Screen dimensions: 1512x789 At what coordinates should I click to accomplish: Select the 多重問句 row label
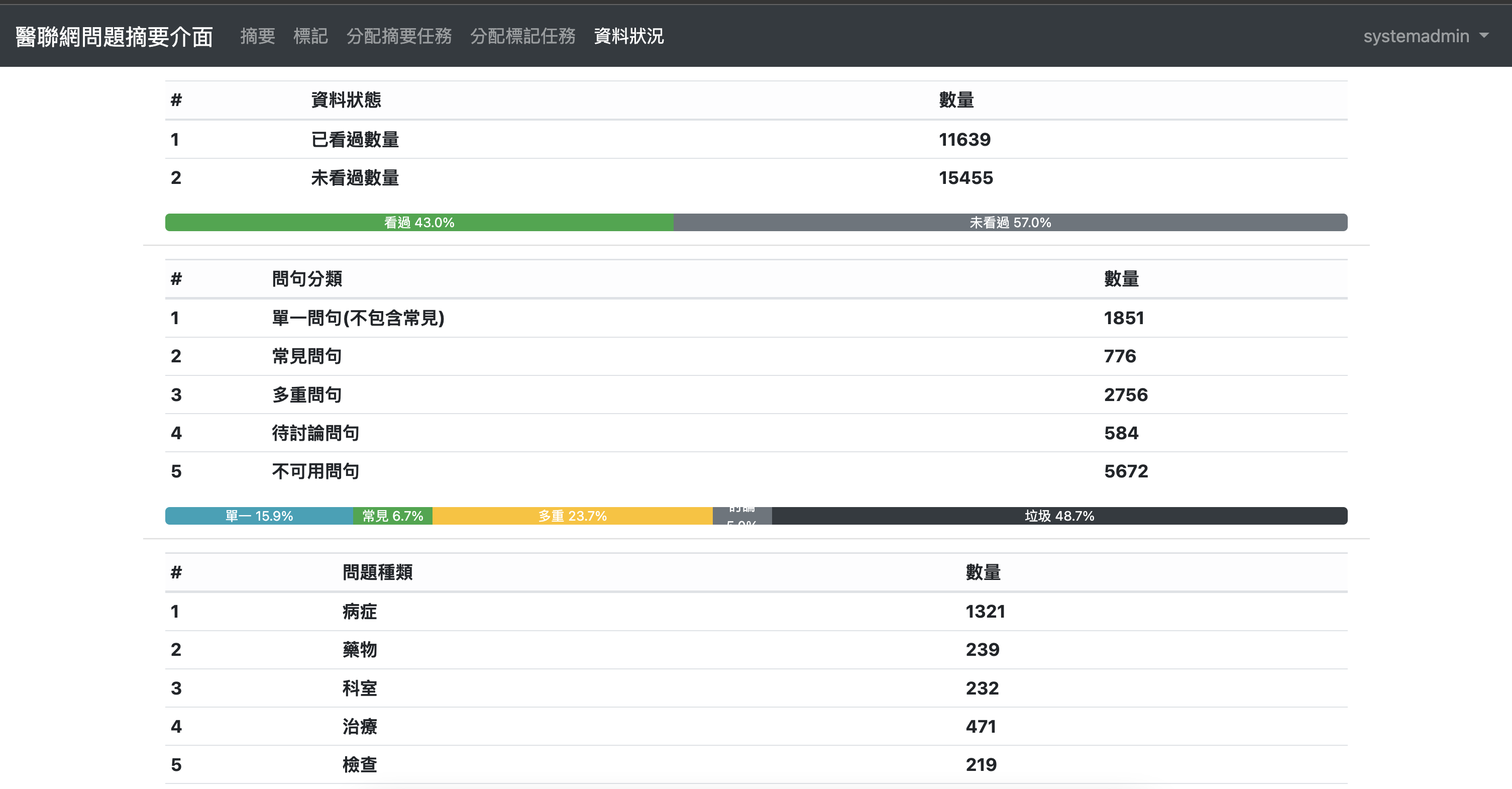pos(307,395)
